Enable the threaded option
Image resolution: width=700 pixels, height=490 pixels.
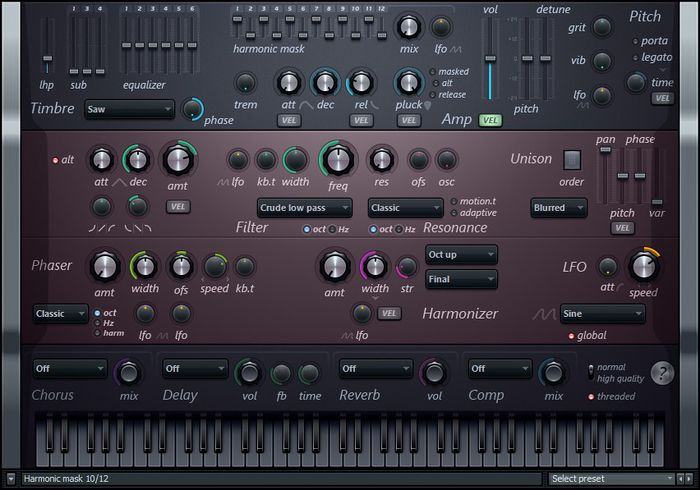[591, 397]
